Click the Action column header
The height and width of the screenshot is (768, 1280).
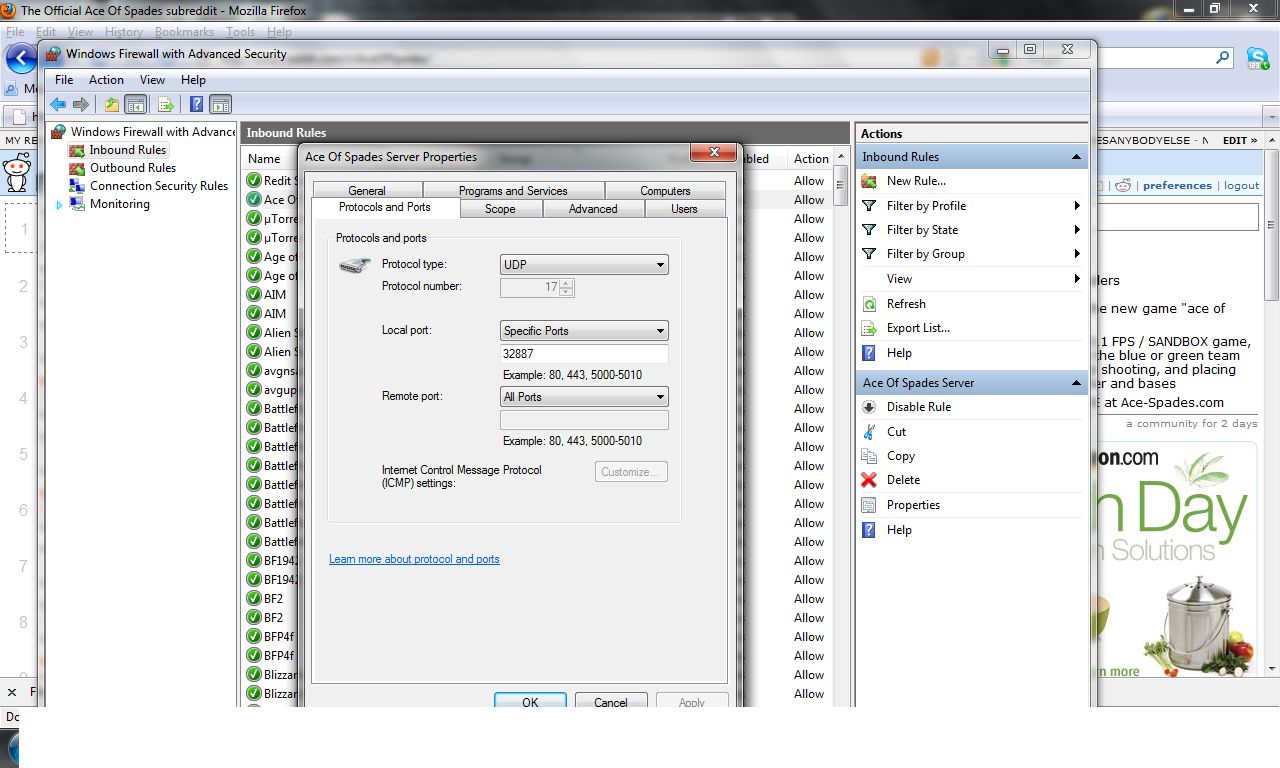click(811, 158)
